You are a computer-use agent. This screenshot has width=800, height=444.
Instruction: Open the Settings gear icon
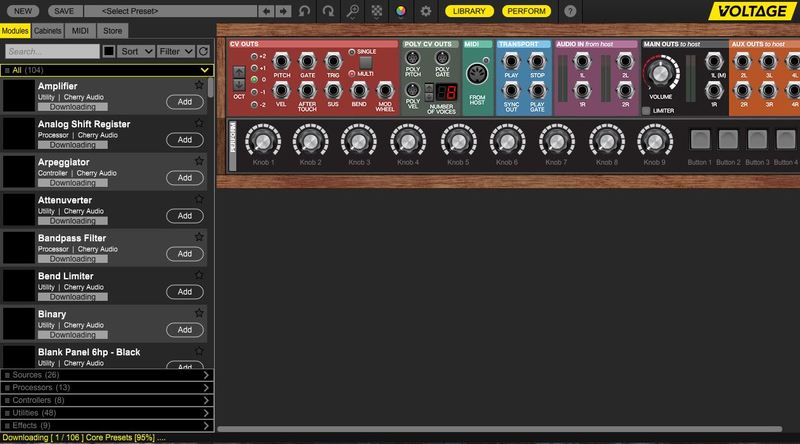point(425,10)
